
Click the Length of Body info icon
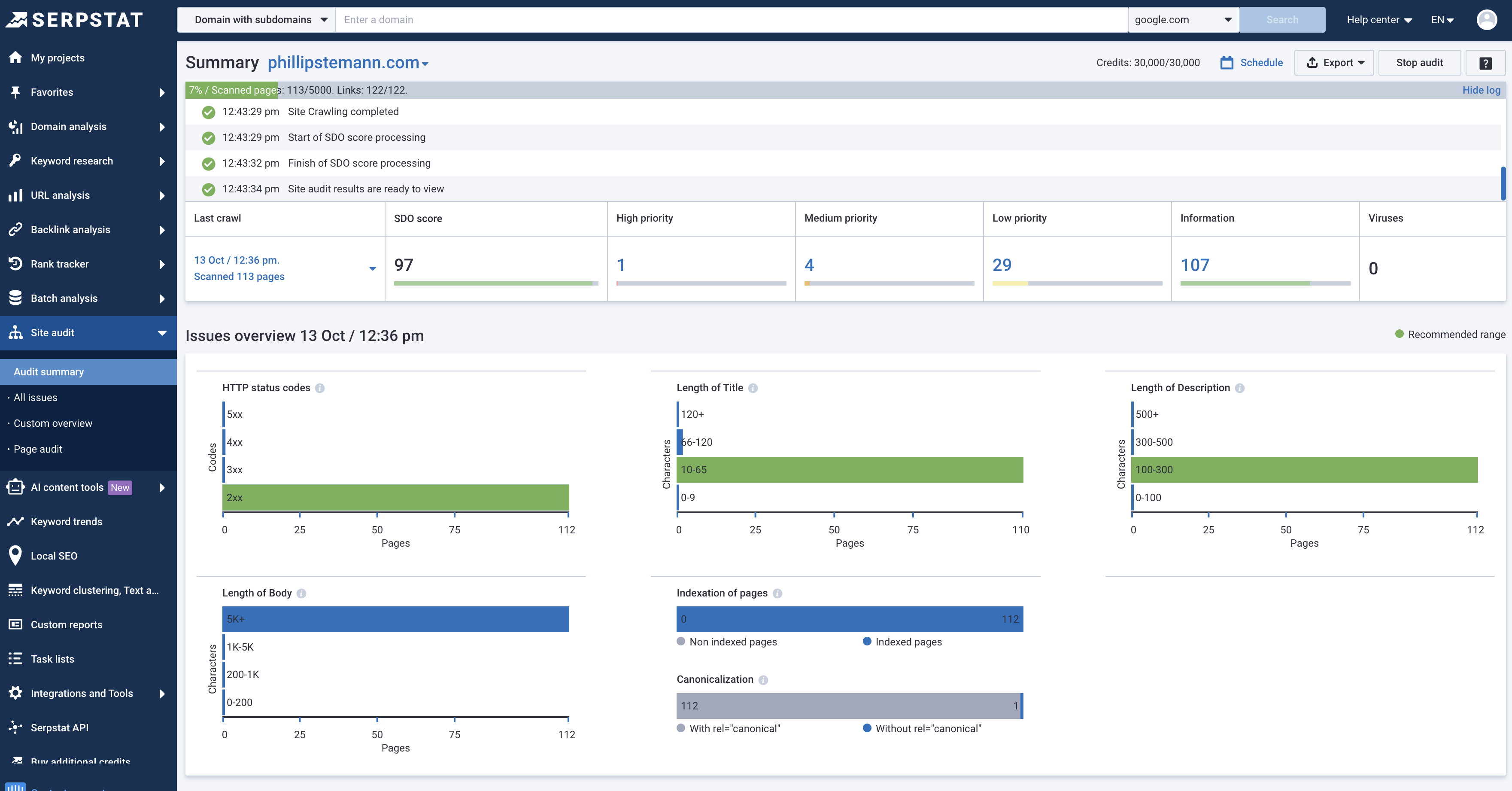301,593
